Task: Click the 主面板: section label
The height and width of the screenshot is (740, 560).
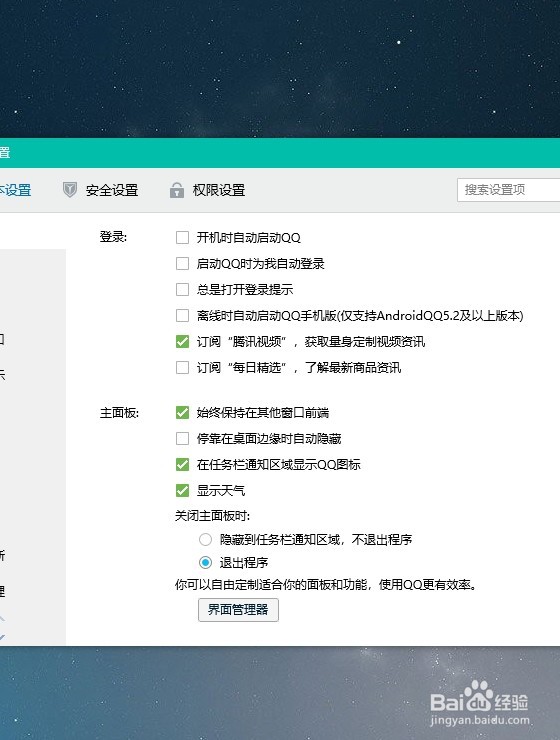Action: point(119,413)
